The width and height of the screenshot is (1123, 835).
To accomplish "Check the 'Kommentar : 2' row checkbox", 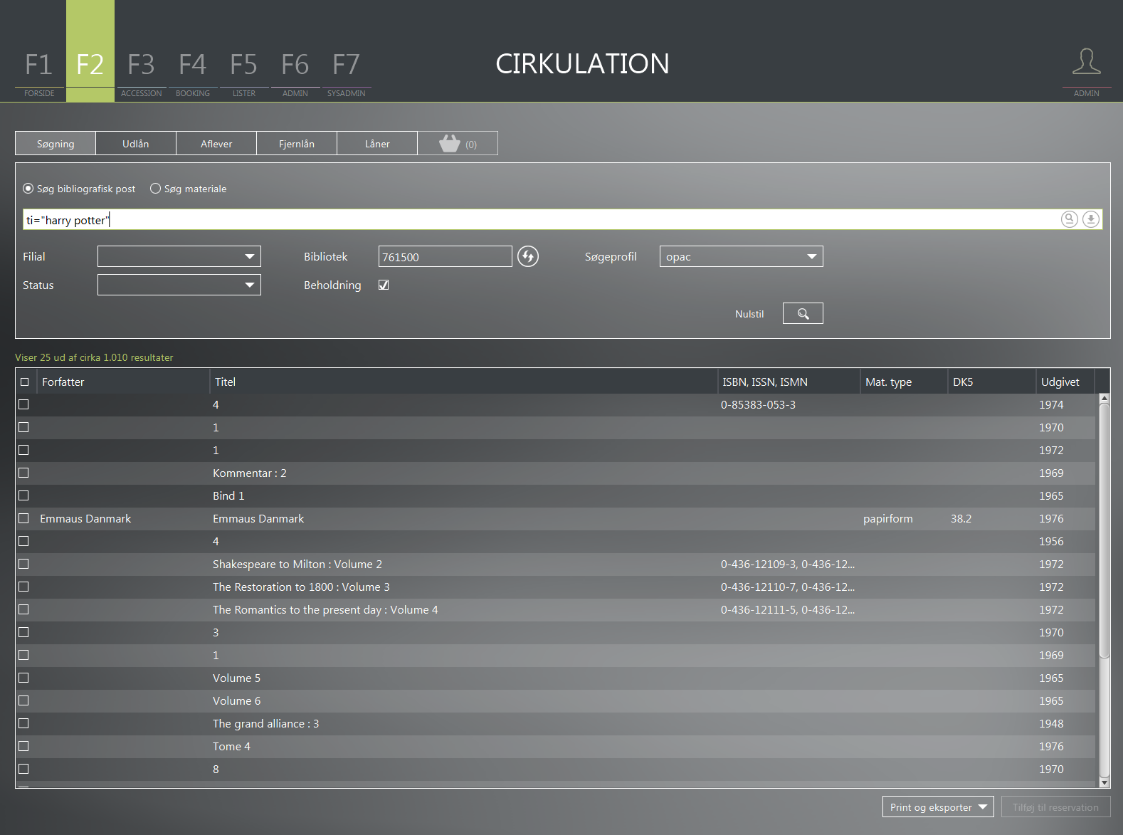I will pyautogui.click(x=24, y=473).
